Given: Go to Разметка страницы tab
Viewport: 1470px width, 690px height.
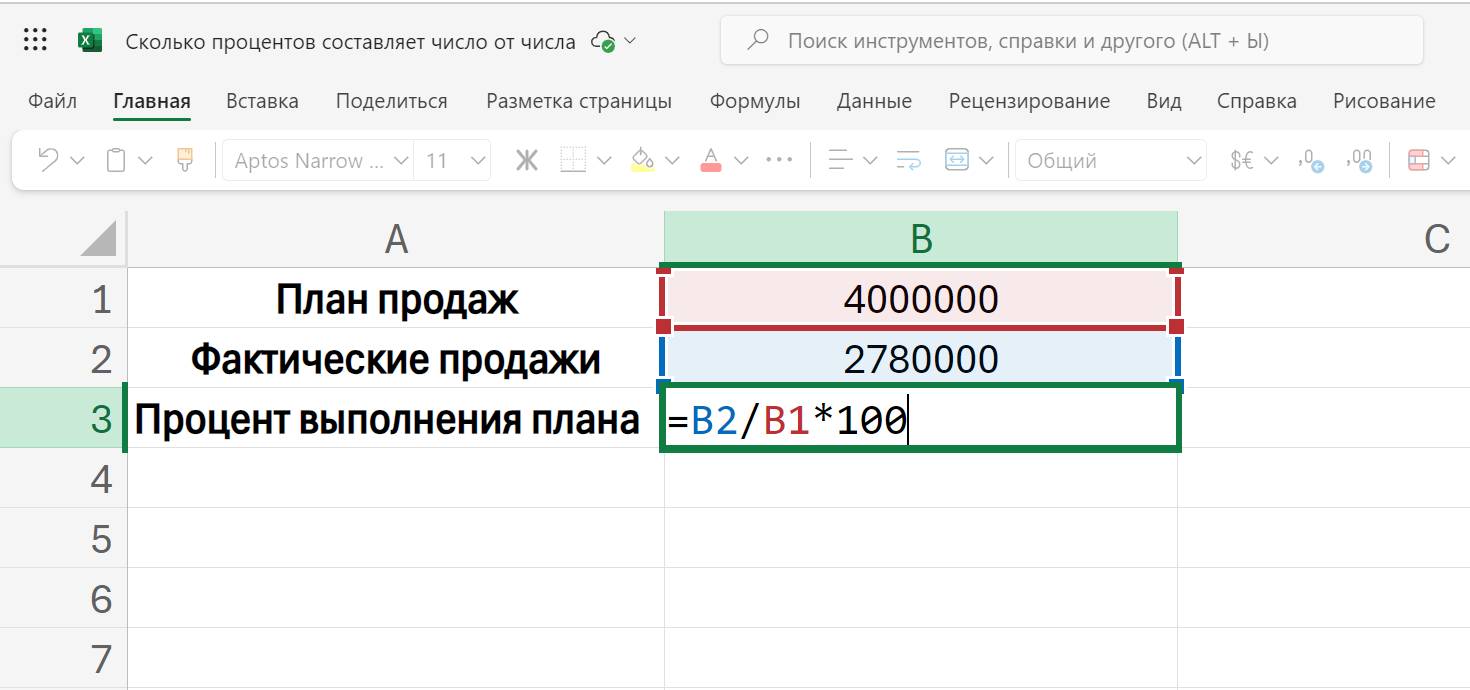Looking at the screenshot, I should point(579,101).
